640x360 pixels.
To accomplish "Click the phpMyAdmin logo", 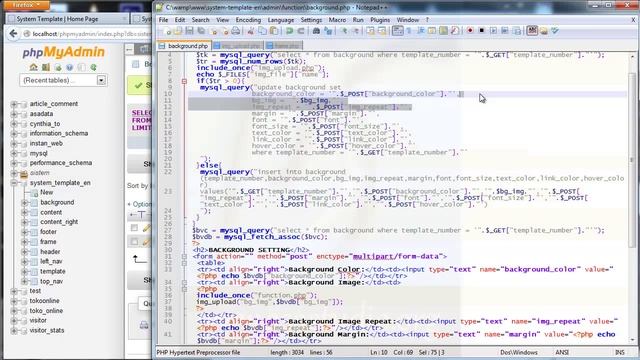I will click(63, 52).
